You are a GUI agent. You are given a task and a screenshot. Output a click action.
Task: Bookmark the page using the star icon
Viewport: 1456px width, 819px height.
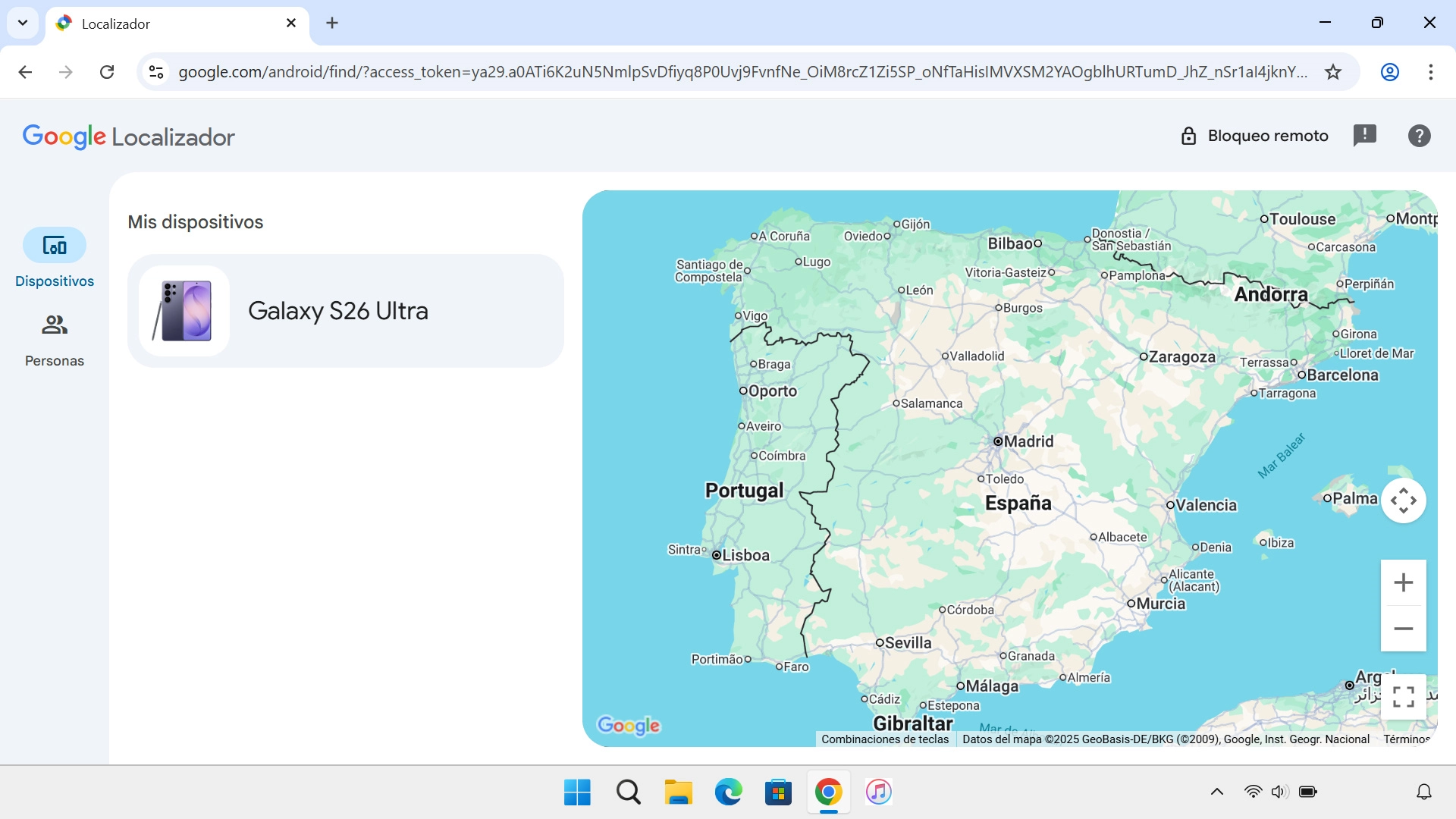coord(1333,72)
